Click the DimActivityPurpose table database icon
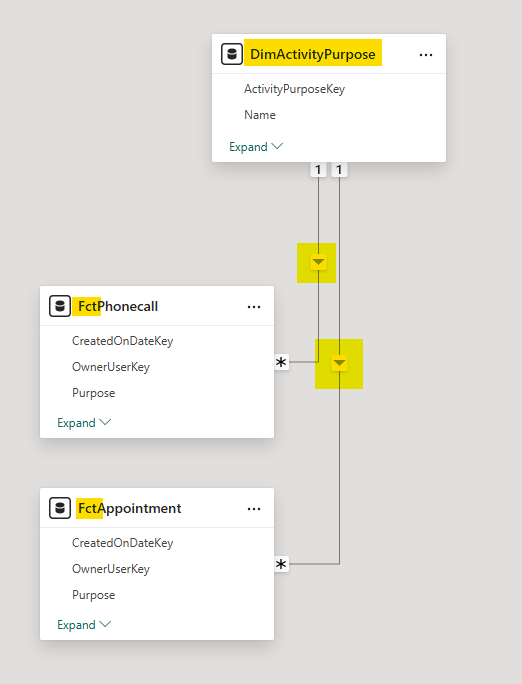 click(232, 54)
